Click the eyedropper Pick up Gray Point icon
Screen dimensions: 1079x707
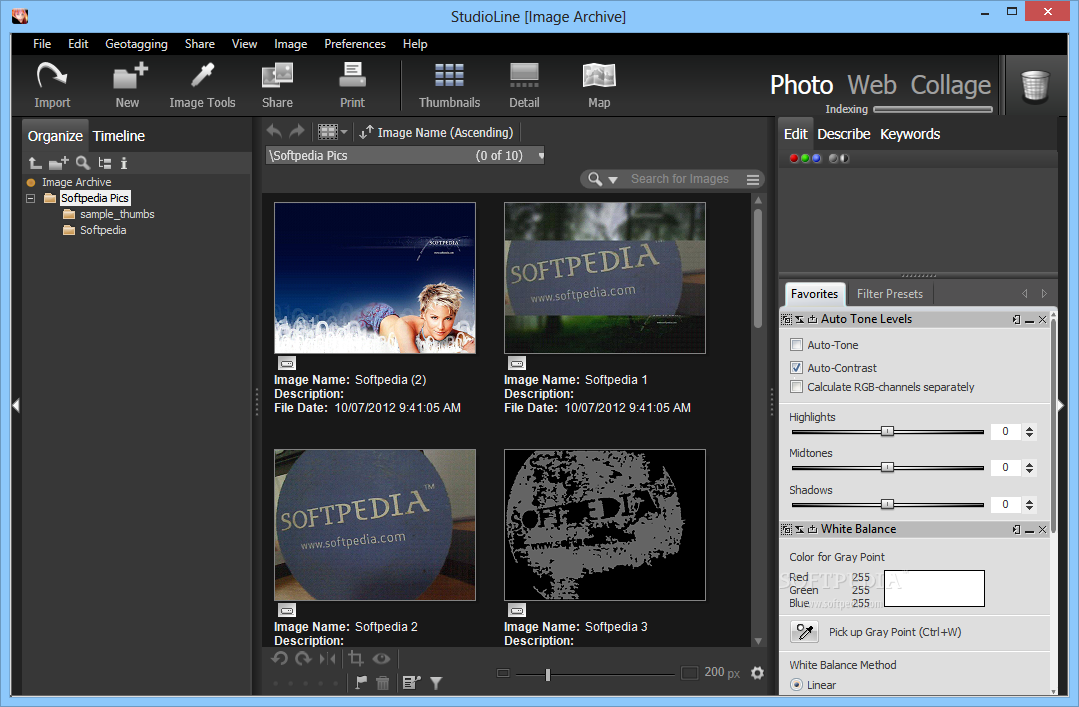coord(804,631)
